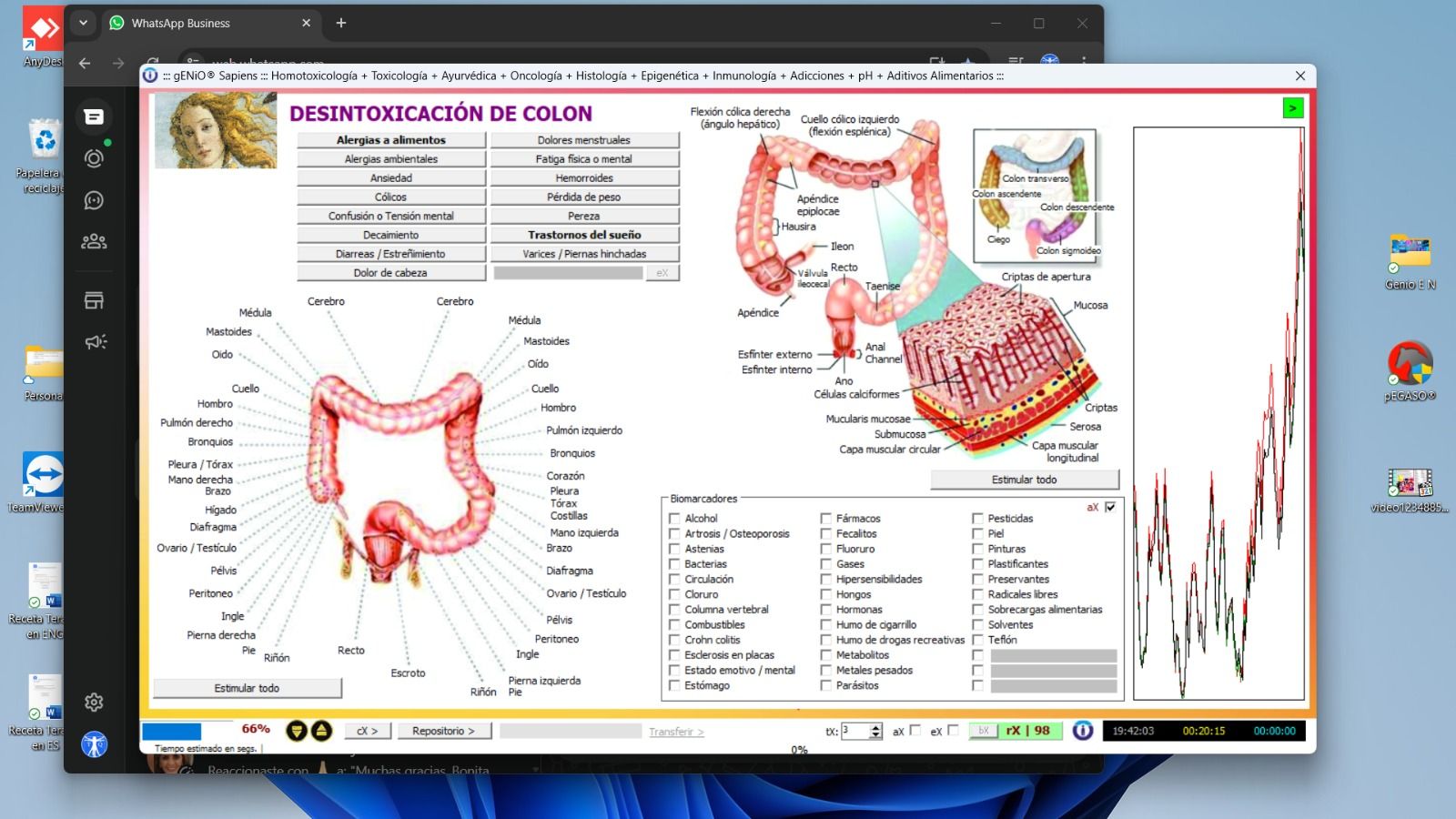The height and width of the screenshot is (819, 1456).
Task: Open WhatsApp advertise megaphone icon
Action: pyautogui.click(x=94, y=342)
